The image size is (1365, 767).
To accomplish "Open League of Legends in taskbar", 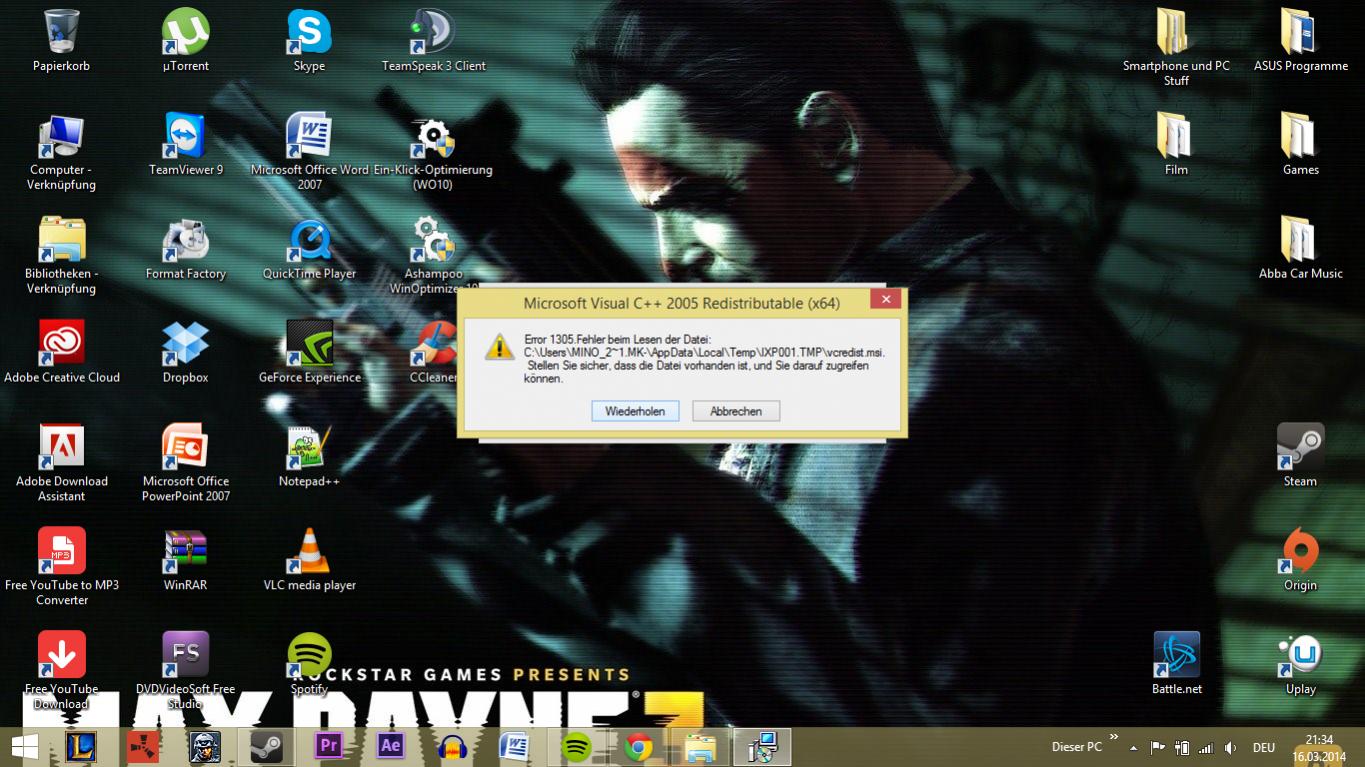I will (x=81, y=747).
